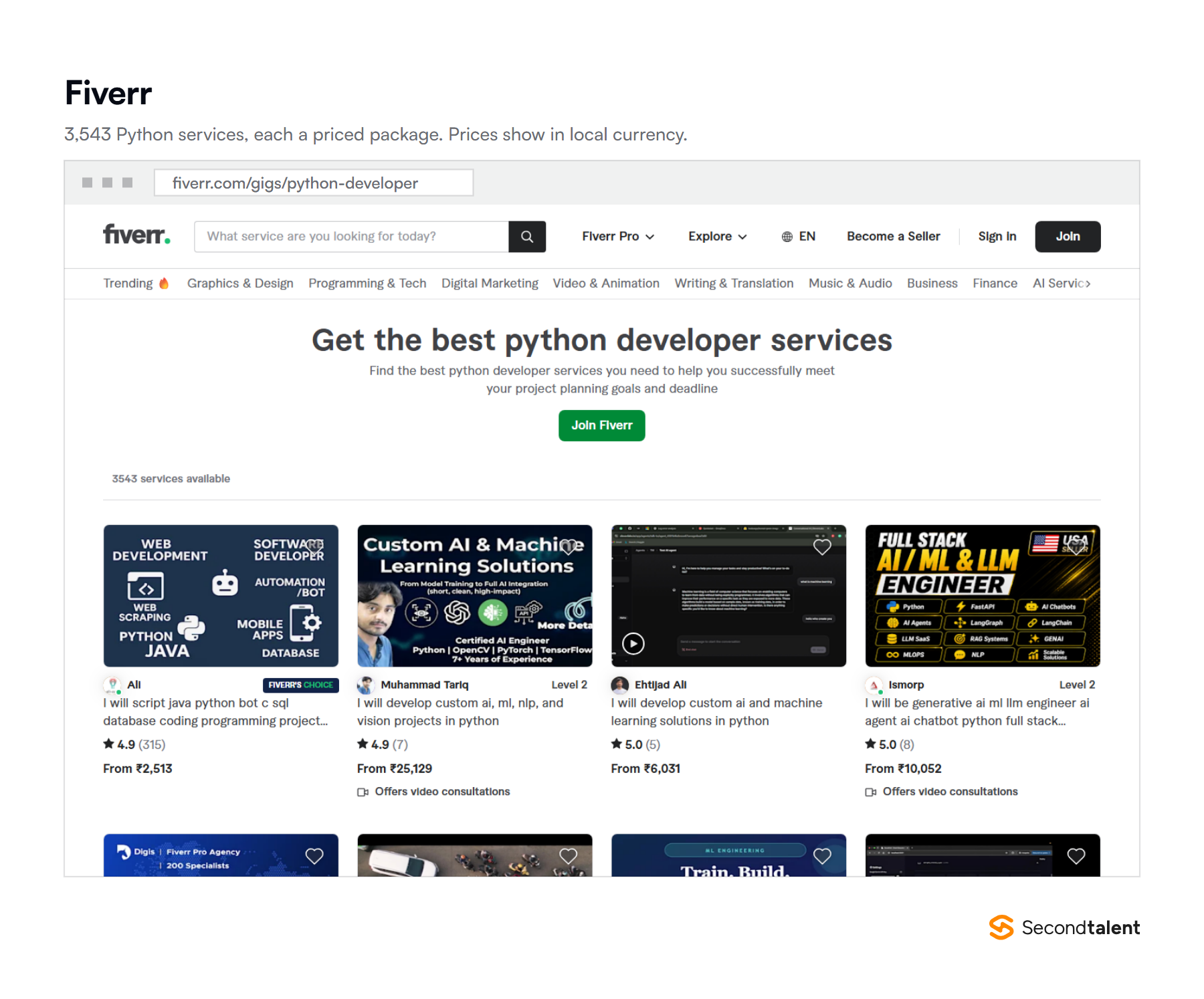Click the Trending flame icon
The image size is (1204, 999).
164,284
